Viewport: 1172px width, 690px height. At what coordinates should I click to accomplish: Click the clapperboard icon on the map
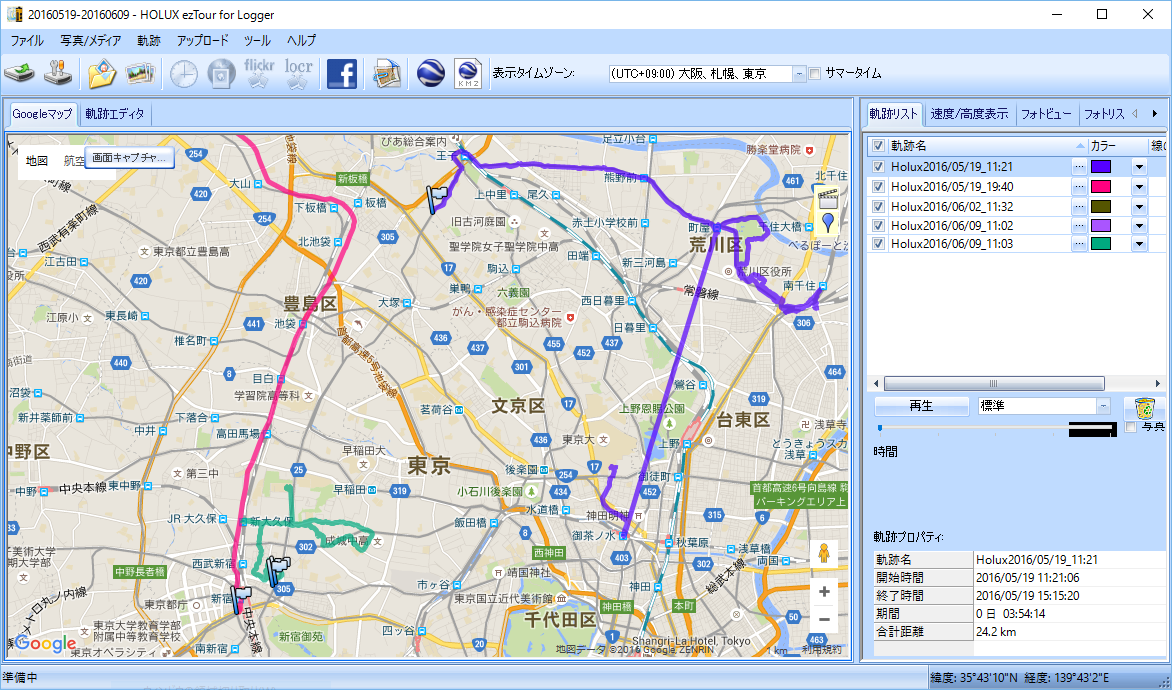827,199
